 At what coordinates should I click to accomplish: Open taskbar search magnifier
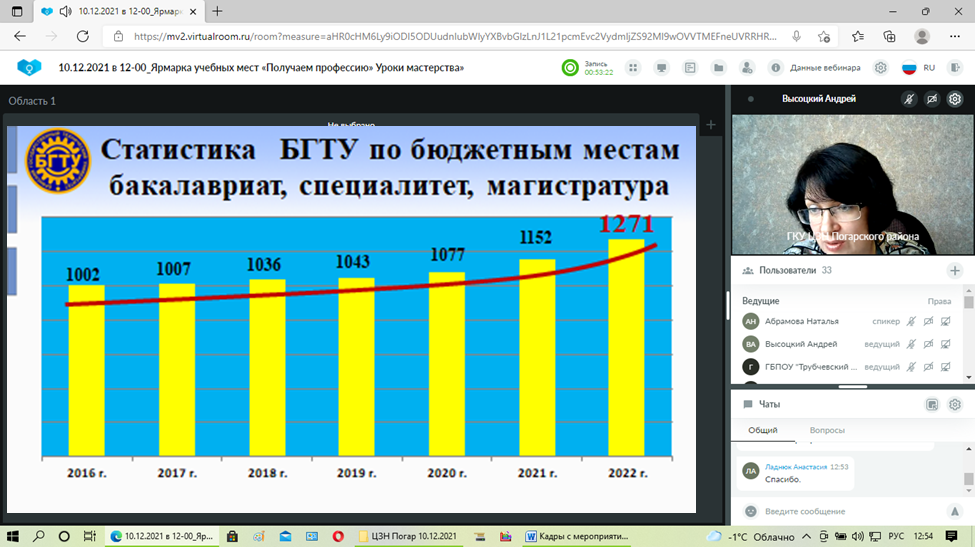(39, 536)
